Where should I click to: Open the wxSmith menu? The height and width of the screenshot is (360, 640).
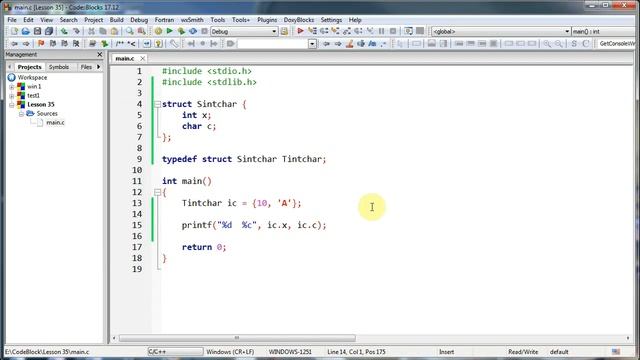pyautogui.click(x=192, y=20)
